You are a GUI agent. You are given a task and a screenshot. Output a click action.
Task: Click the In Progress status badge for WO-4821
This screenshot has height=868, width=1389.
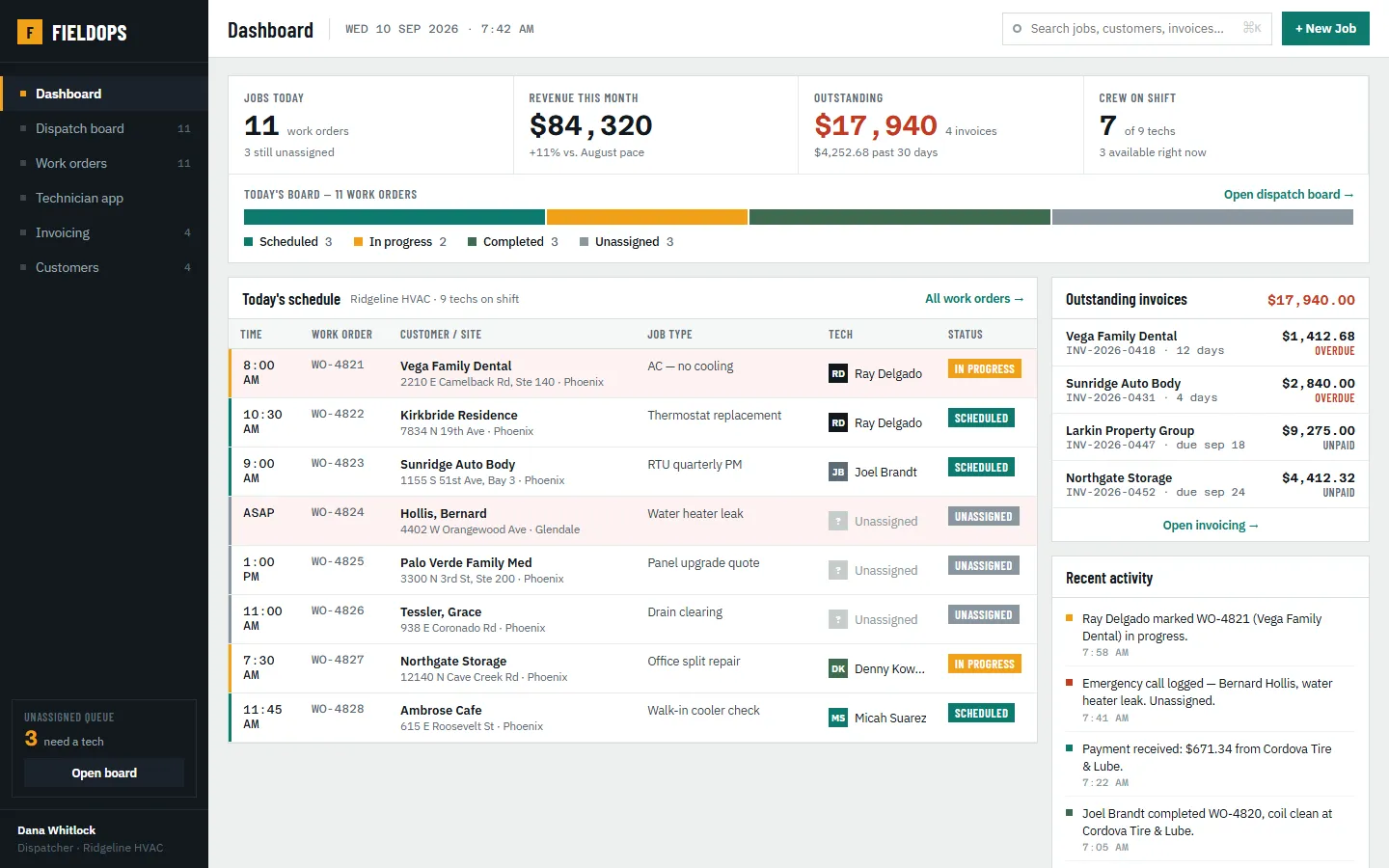pyautogui.click(x=984, y=368)
